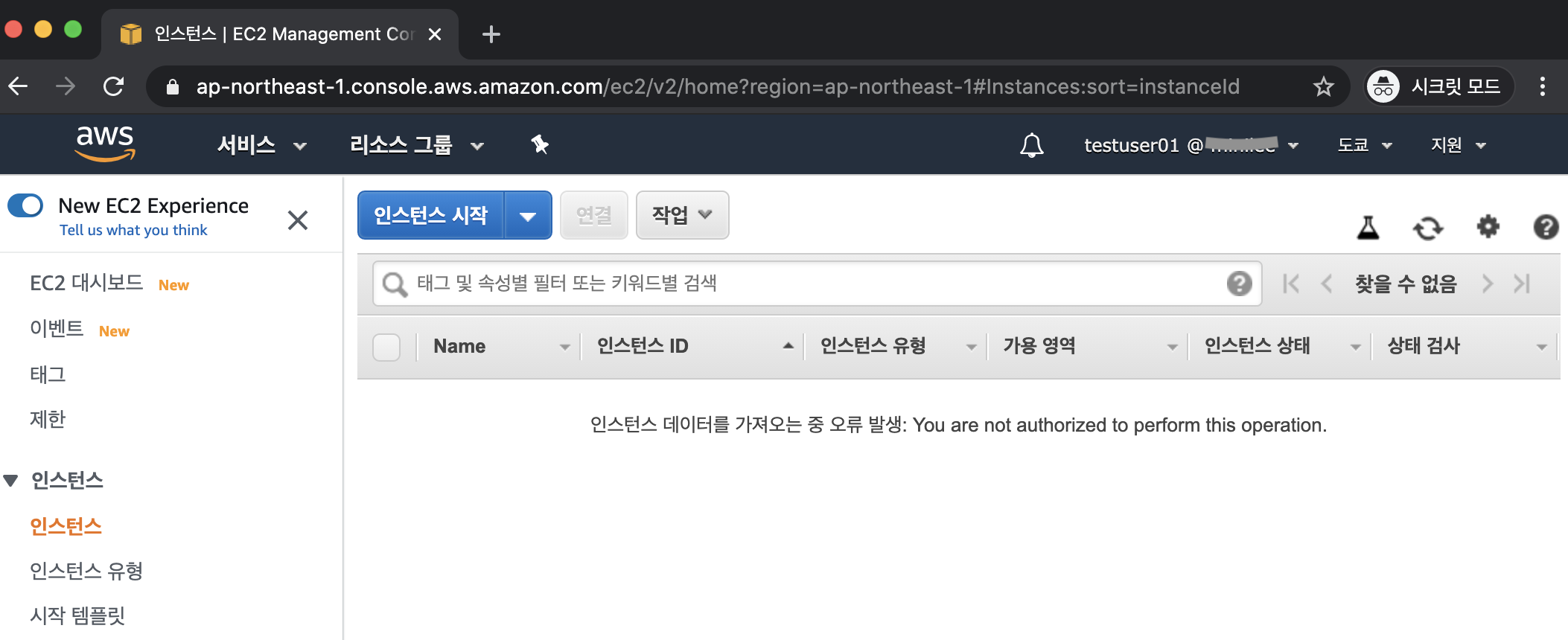The width and height of the screenshot is (1568, 640).
Task: Open Chrome three-dot menu
Action: click(1542, 86)
